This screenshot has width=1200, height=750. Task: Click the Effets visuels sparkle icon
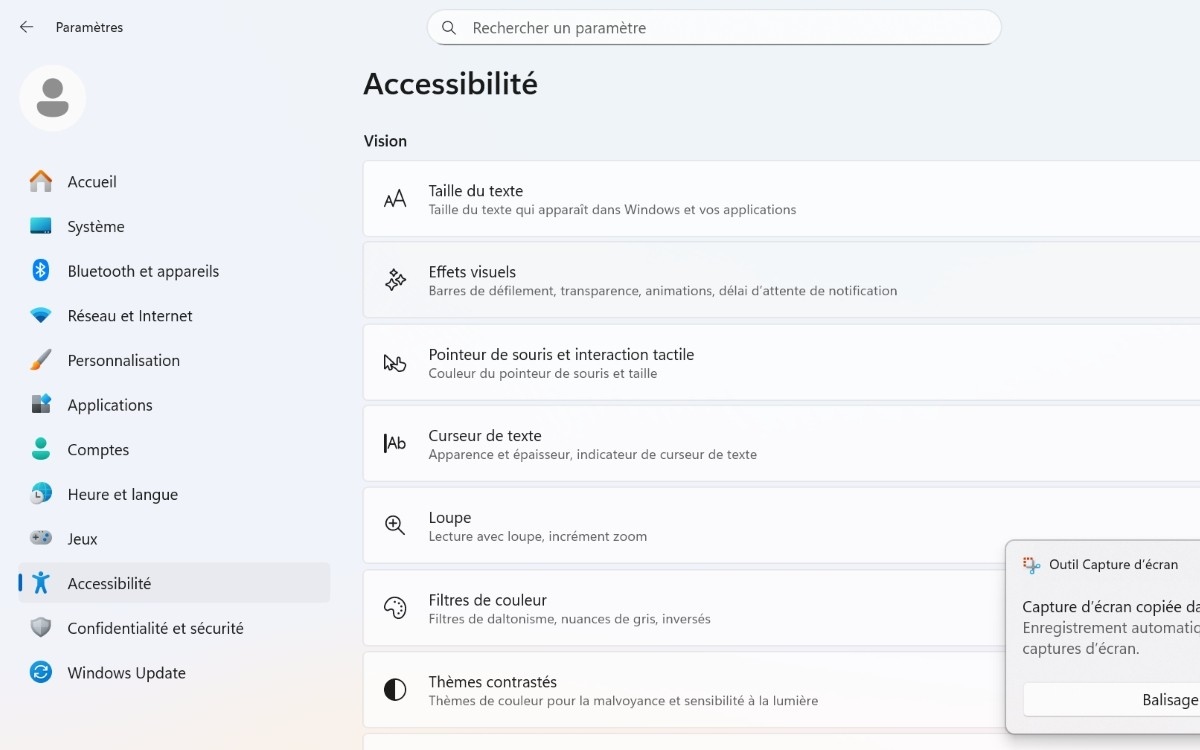point(394,280)
